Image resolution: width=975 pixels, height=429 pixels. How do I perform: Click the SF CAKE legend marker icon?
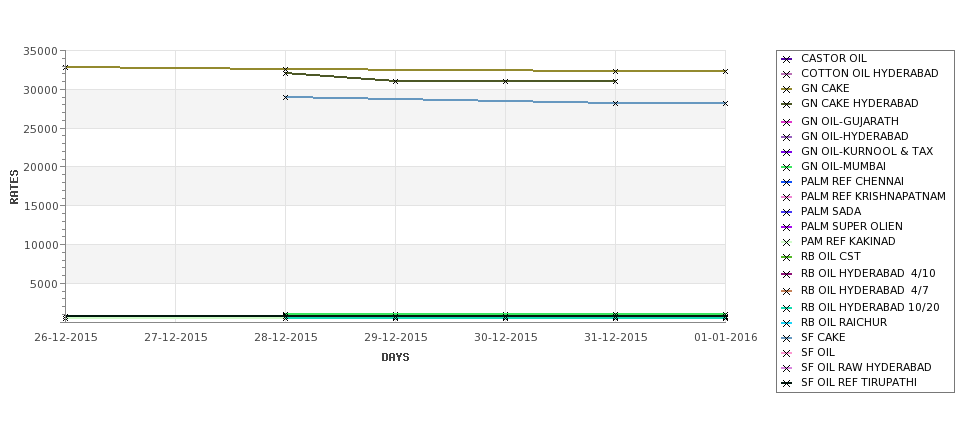[787, 338]
